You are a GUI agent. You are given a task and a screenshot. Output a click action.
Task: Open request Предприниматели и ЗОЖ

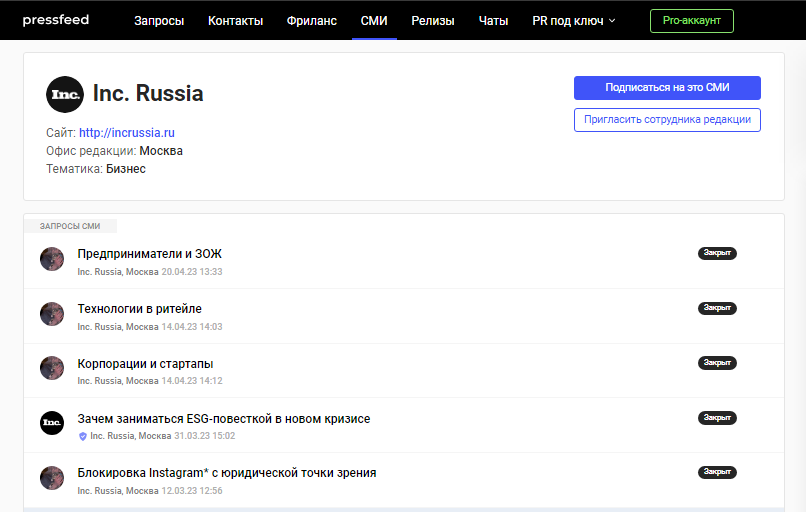pos(150,253)
